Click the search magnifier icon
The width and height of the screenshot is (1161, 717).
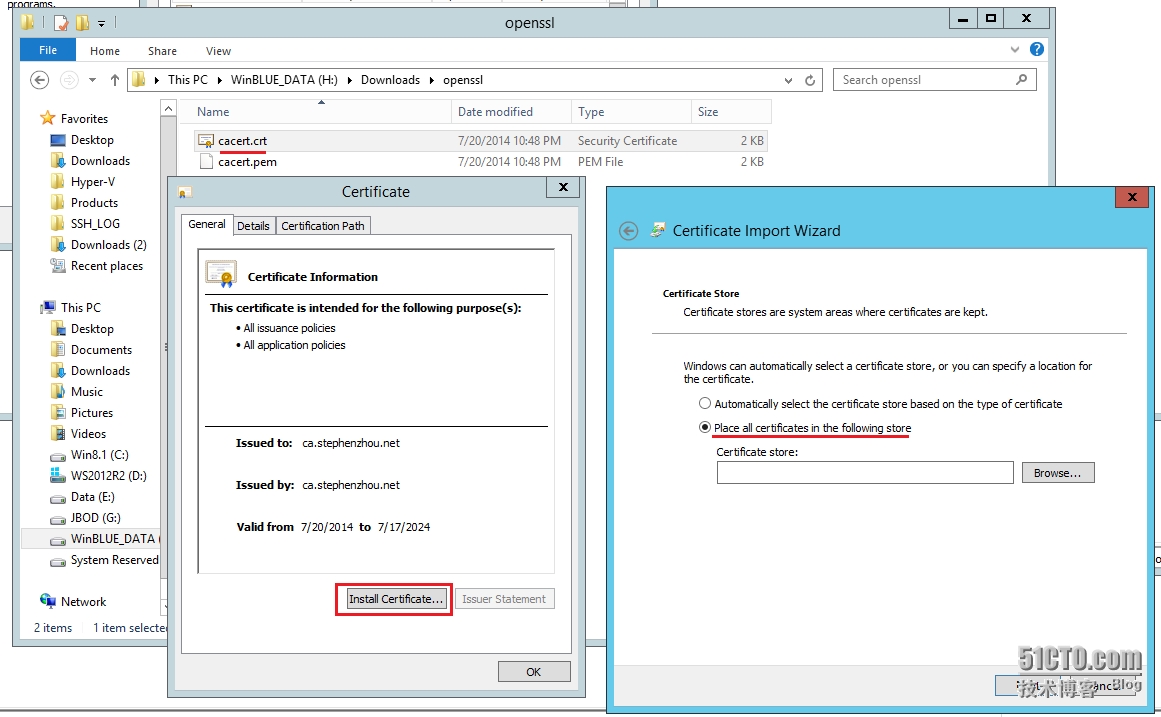pos(1022,79)
